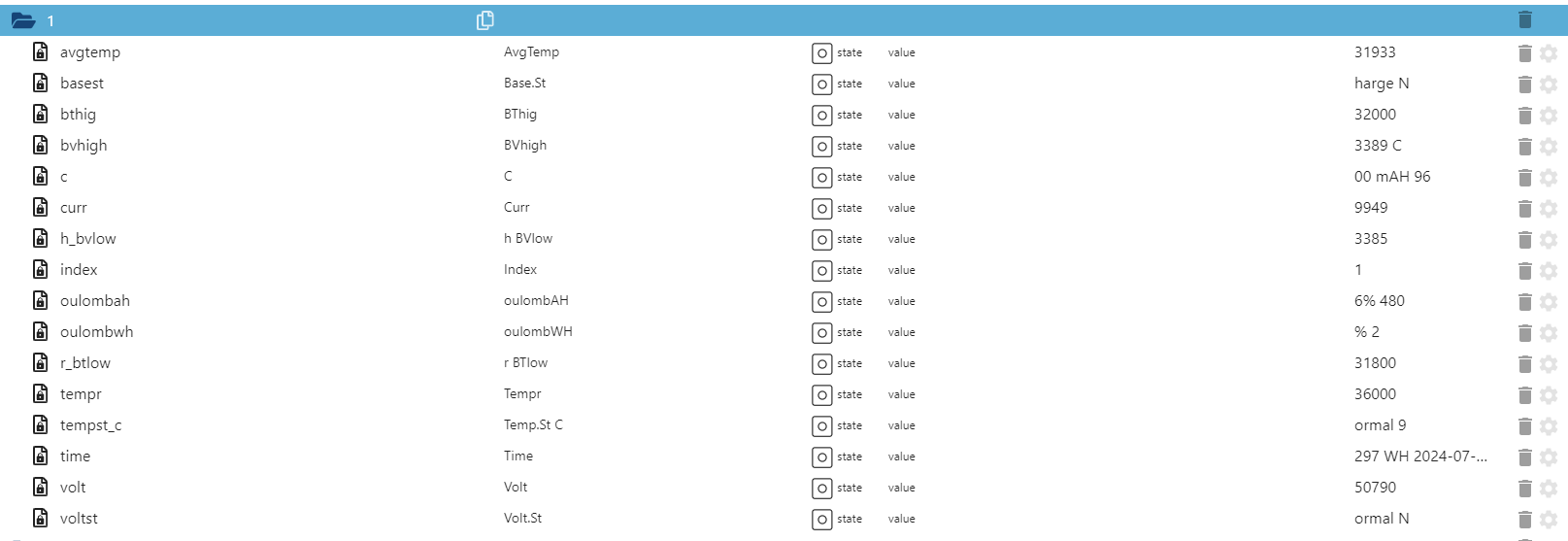The width and height of the screenshot is (1568, 541).
Task: Delete folder 1 using header trash icon
Action: (1524, 20)
